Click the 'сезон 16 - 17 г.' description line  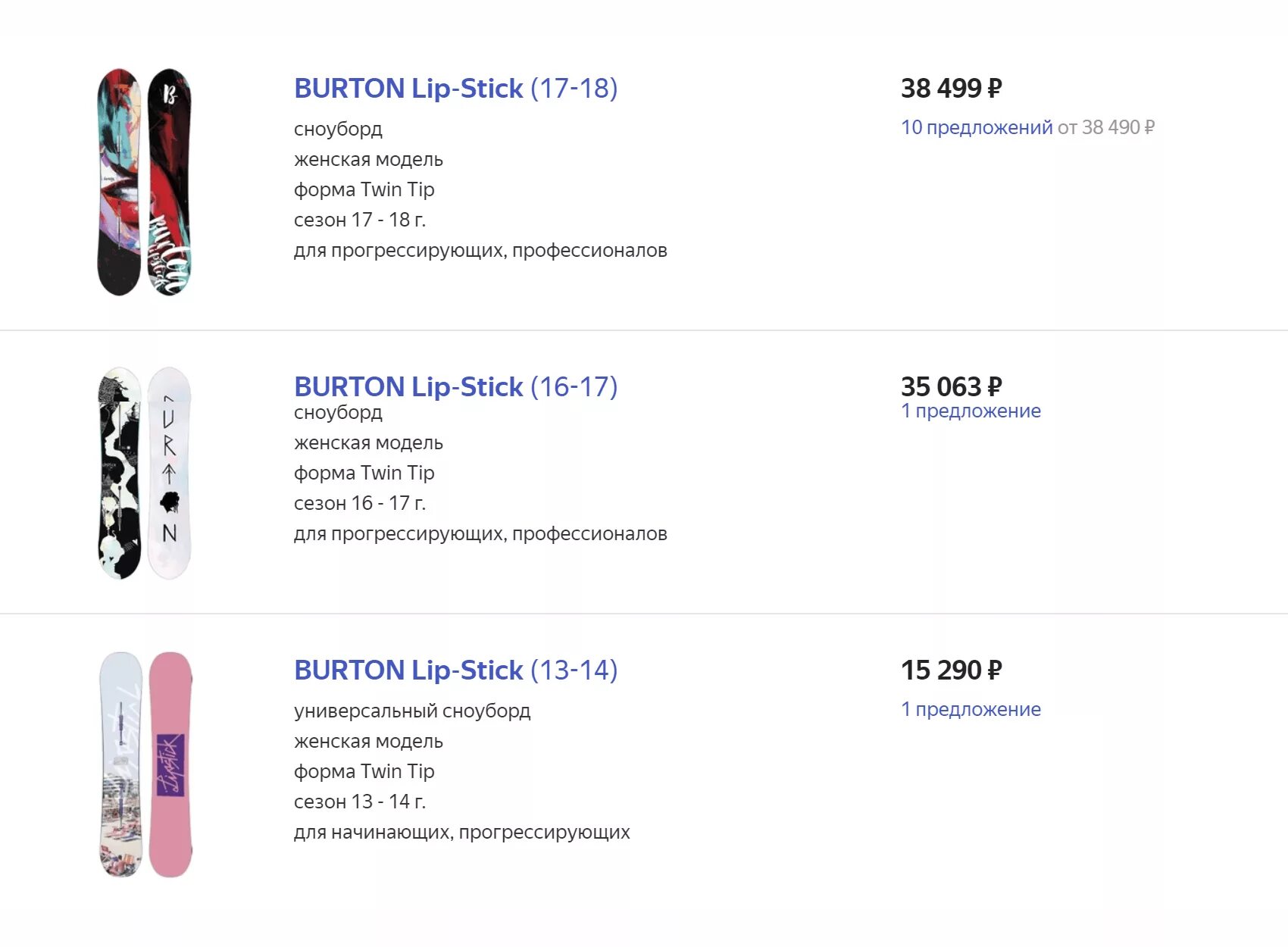360,503
